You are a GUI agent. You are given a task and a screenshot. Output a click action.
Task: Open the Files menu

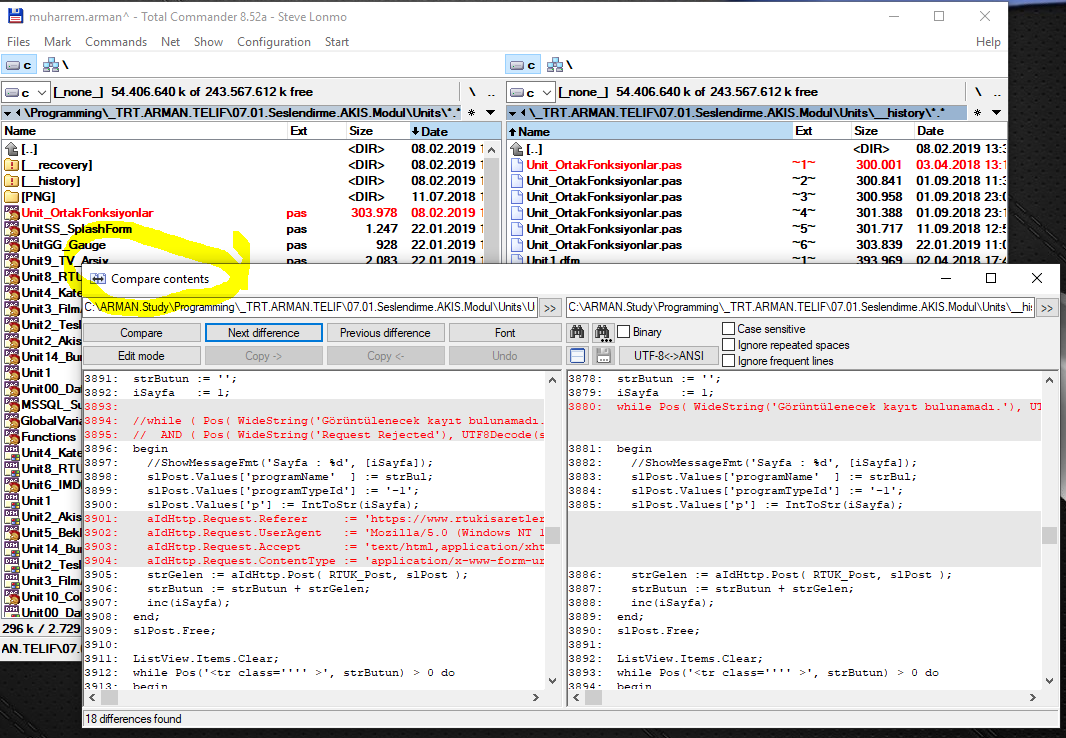(18, 41)
